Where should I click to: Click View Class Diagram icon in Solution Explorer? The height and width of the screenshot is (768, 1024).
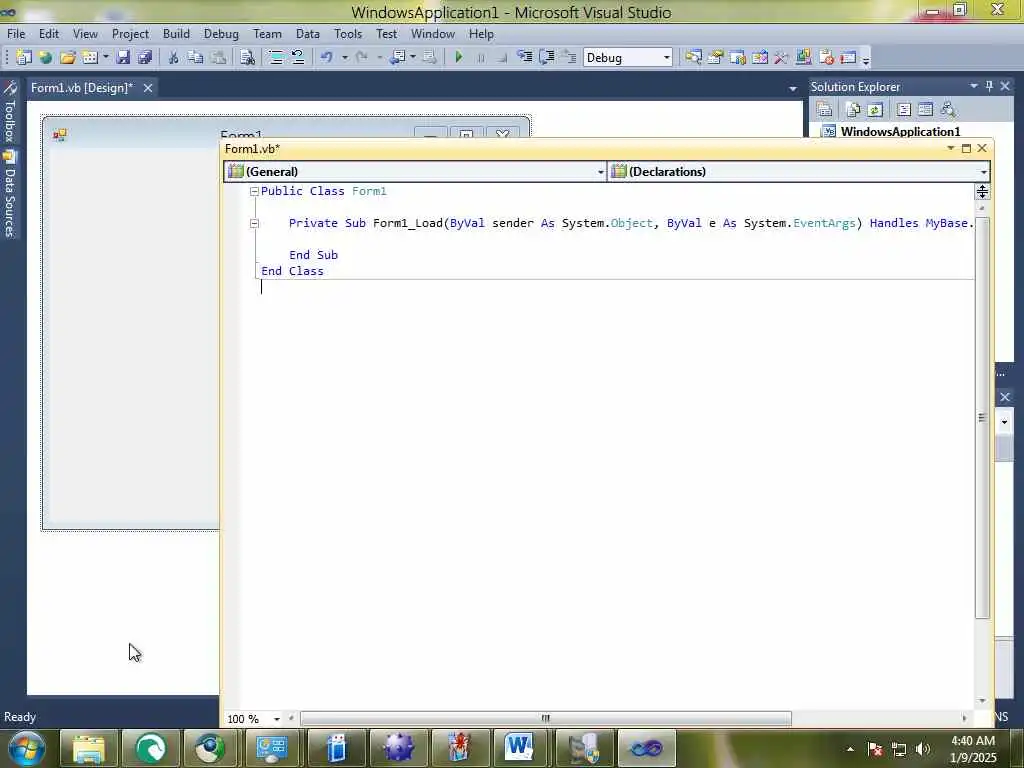(948, 110)
